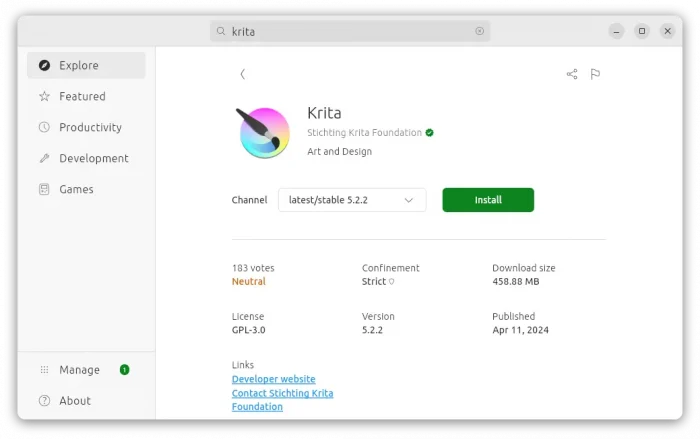Click into the krita search box

tap(350, 31)
